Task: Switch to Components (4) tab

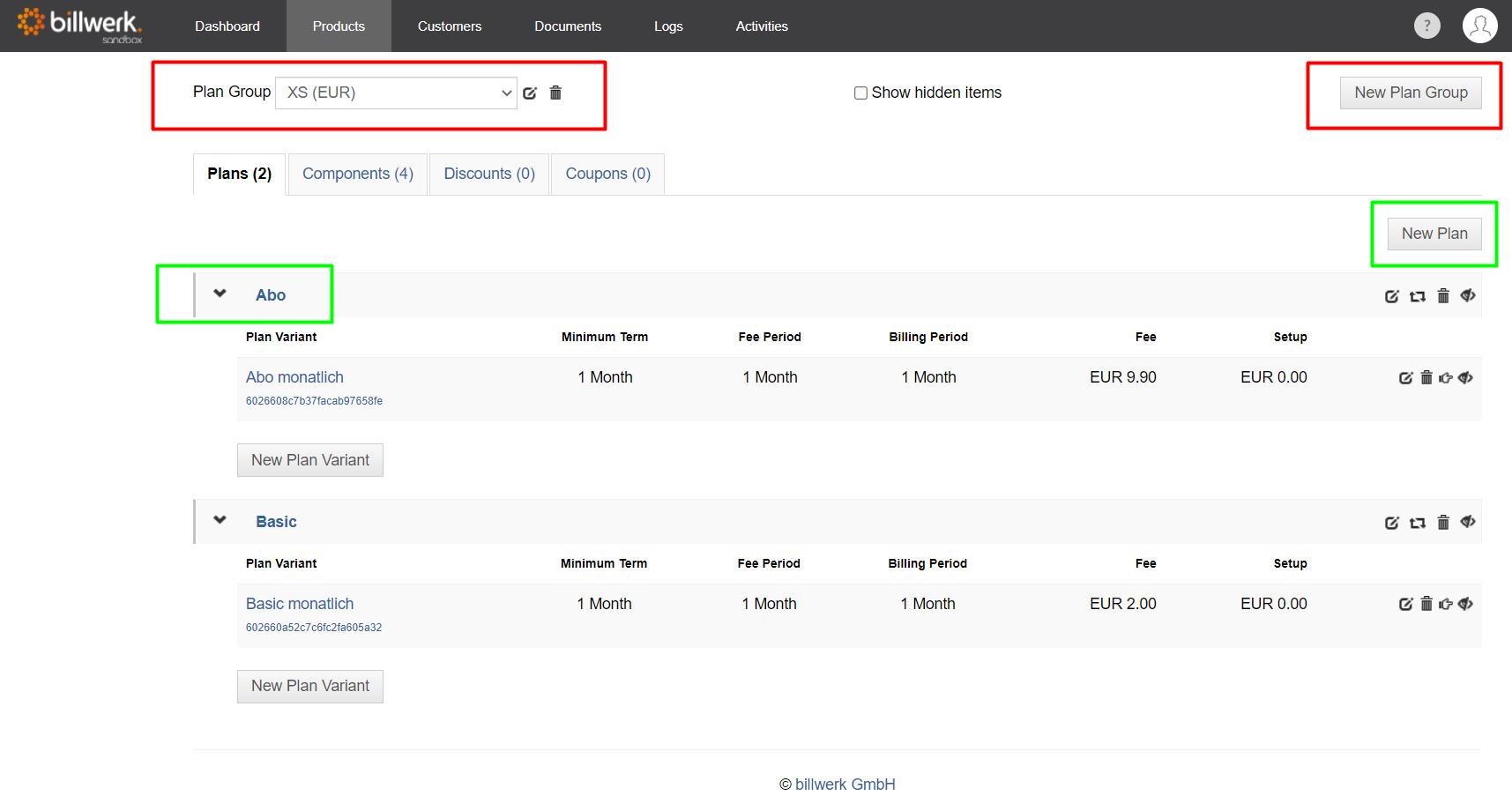Action: pyautogui.click(x=358, y=174)
